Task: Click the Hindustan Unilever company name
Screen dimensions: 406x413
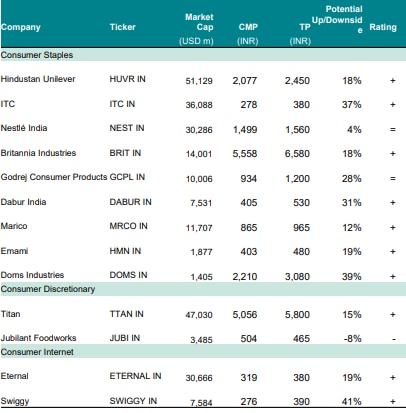Action: coord(38,79)
